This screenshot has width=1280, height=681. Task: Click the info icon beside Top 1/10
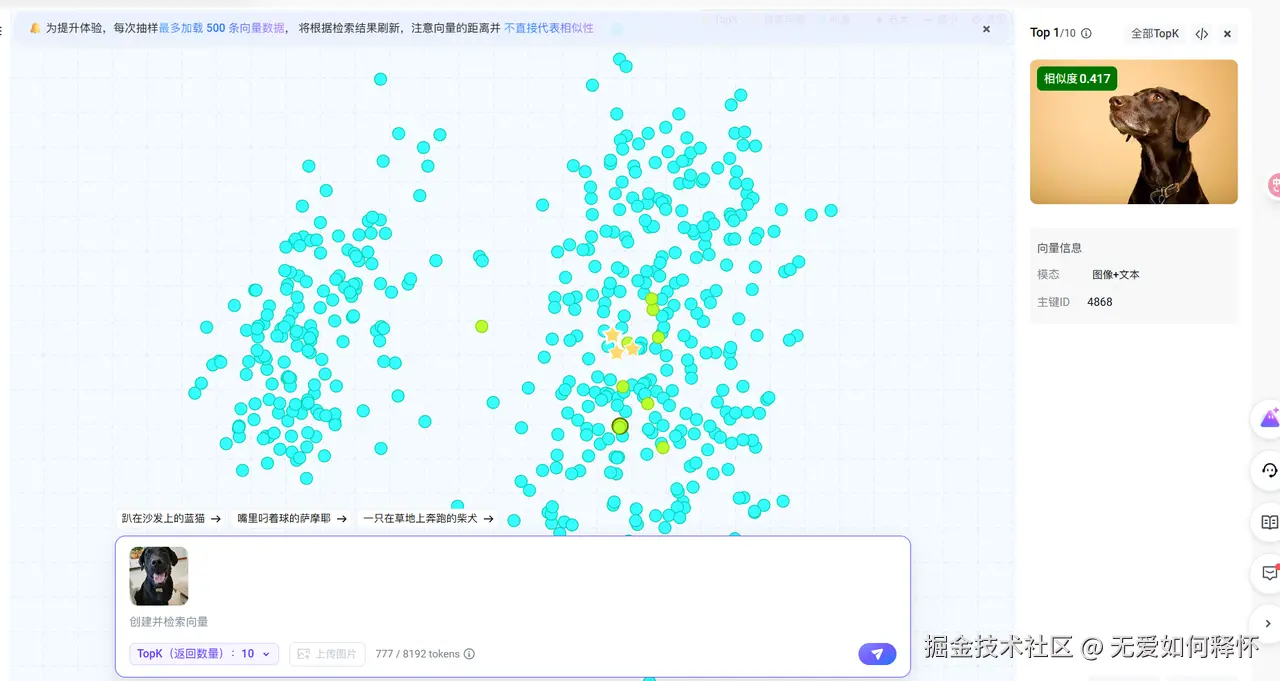[x=1086, y=33]
